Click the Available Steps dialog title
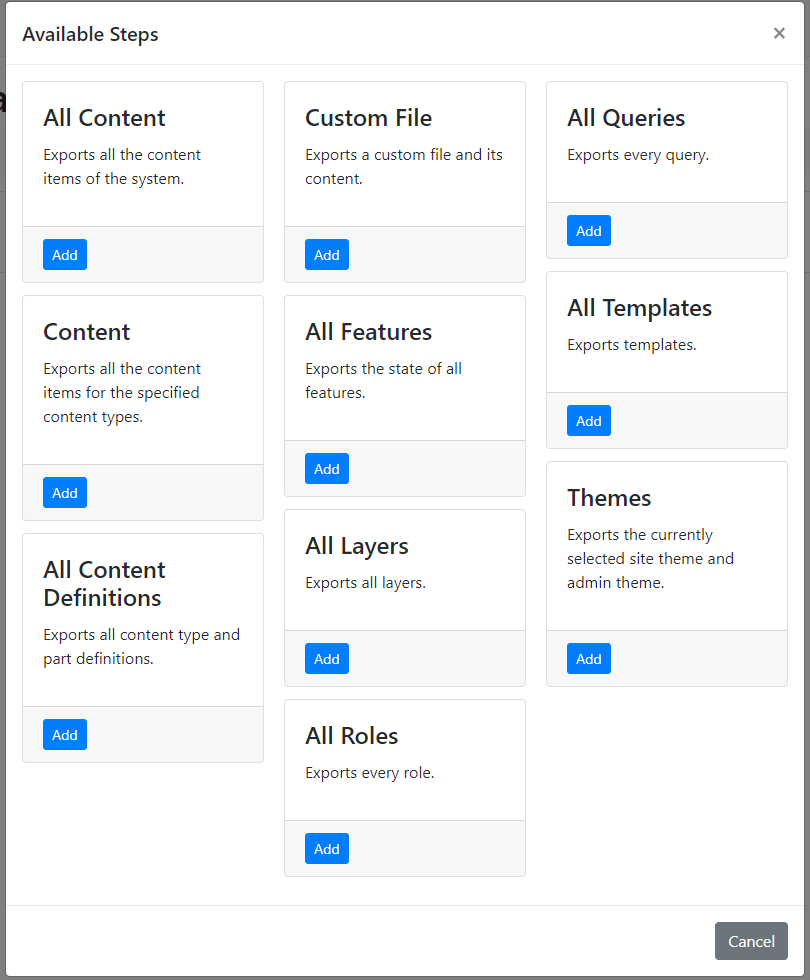The height and width of the screenshot is (980, 810). click(91, 34)
